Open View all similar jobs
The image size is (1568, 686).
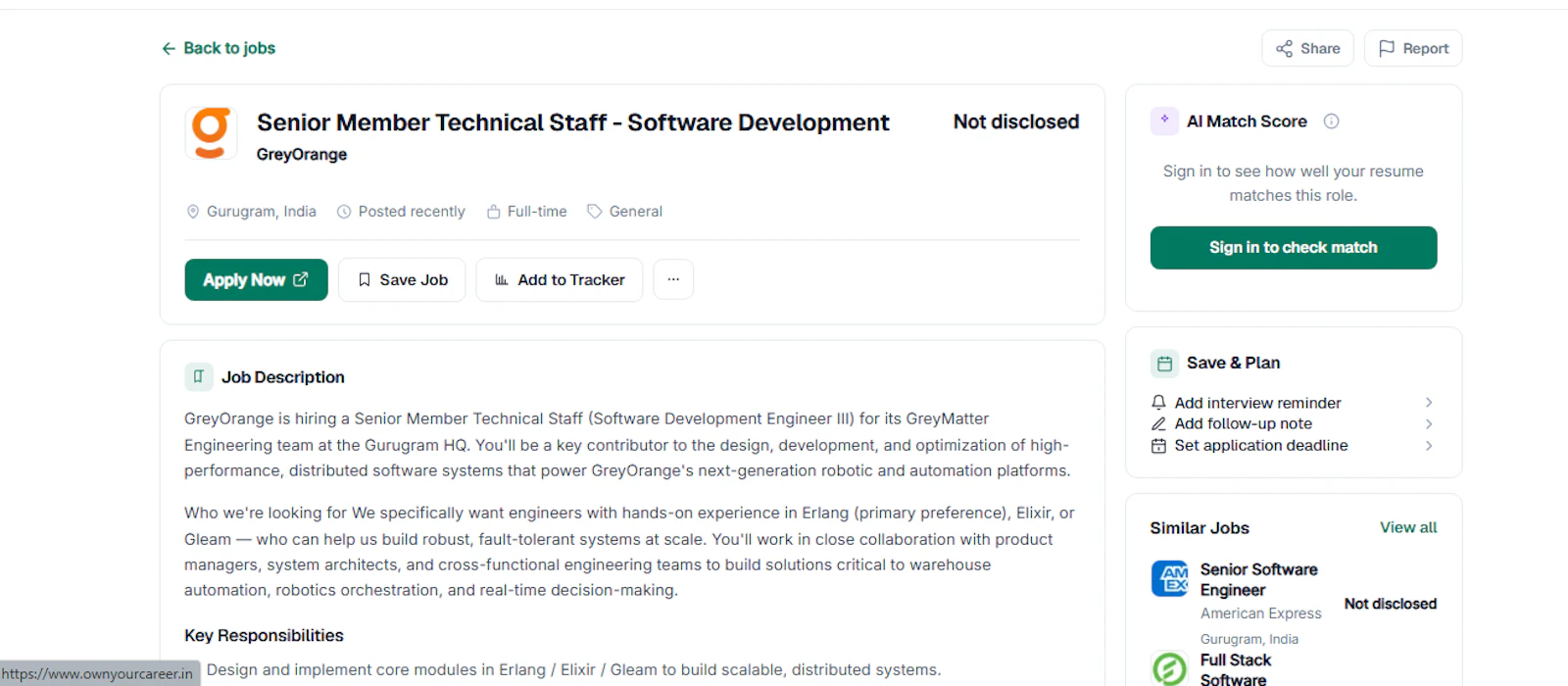tap(1408, 527)
